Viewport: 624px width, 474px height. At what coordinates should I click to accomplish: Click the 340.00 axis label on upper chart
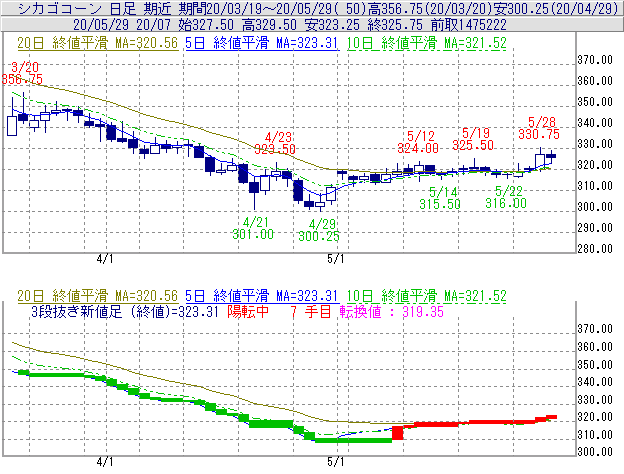[595, 123]
